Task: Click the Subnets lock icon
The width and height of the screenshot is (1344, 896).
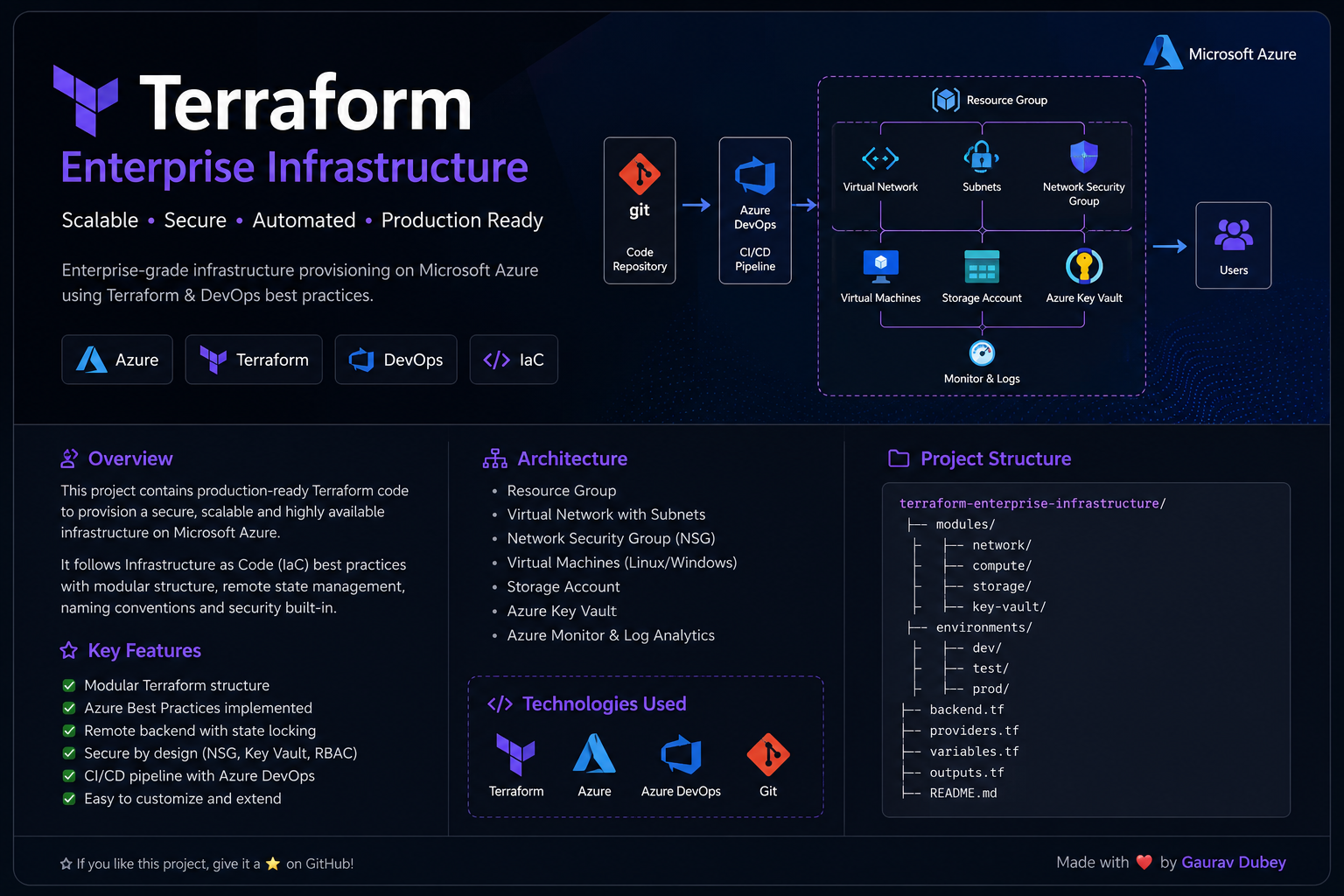Action: point(982,157)
